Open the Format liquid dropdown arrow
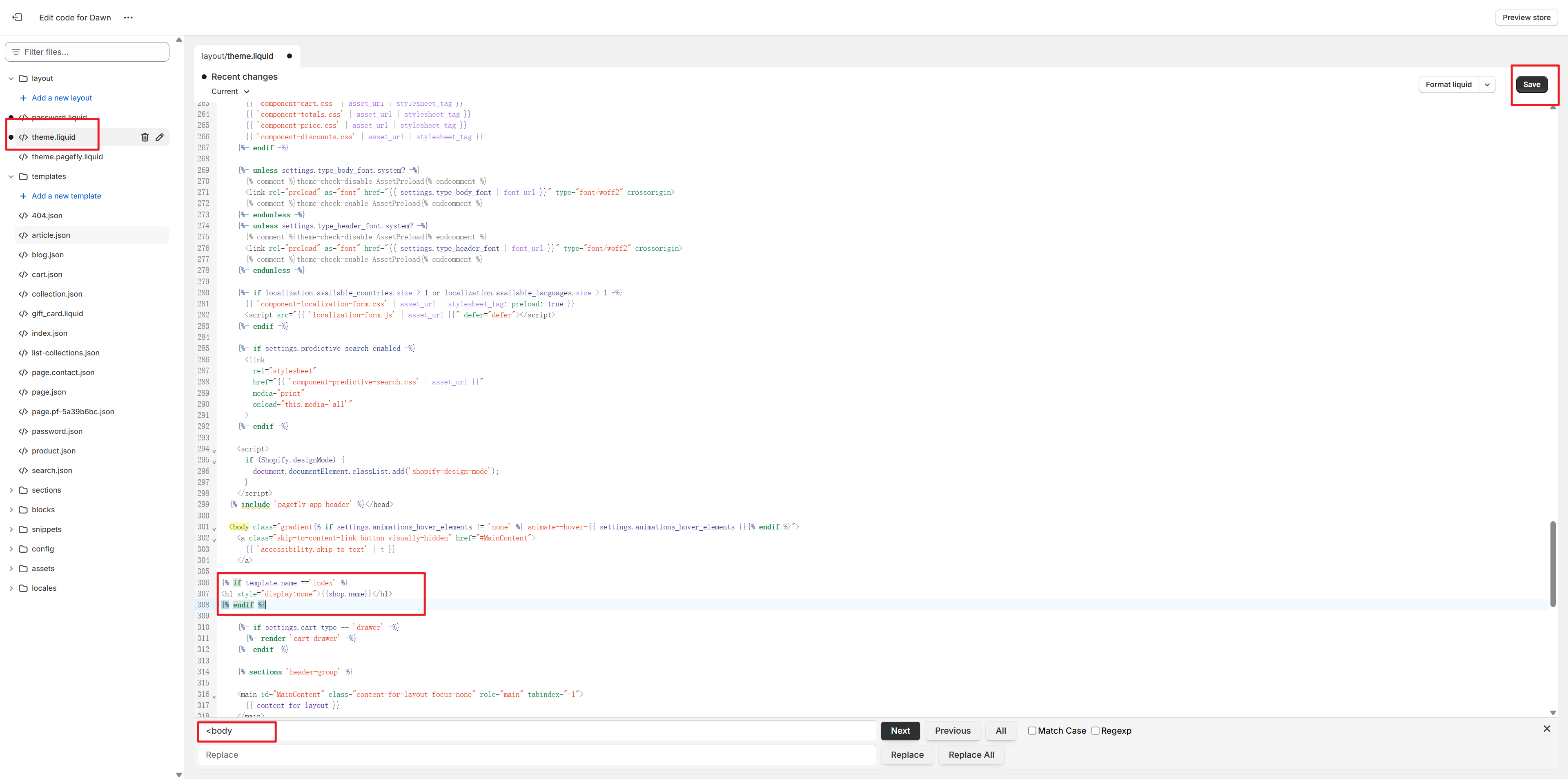The width and height of the screenshot is (1568, 779). [1487, 85]
